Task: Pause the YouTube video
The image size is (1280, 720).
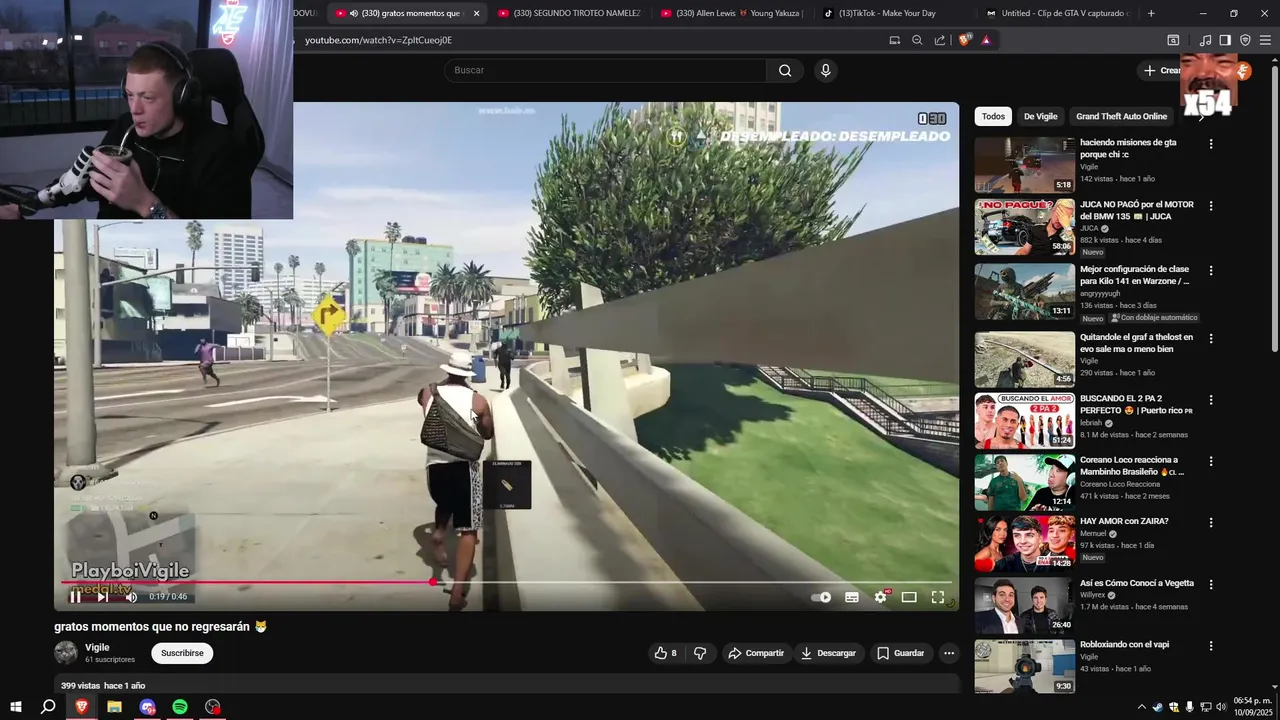Action: tap(74, 597)
